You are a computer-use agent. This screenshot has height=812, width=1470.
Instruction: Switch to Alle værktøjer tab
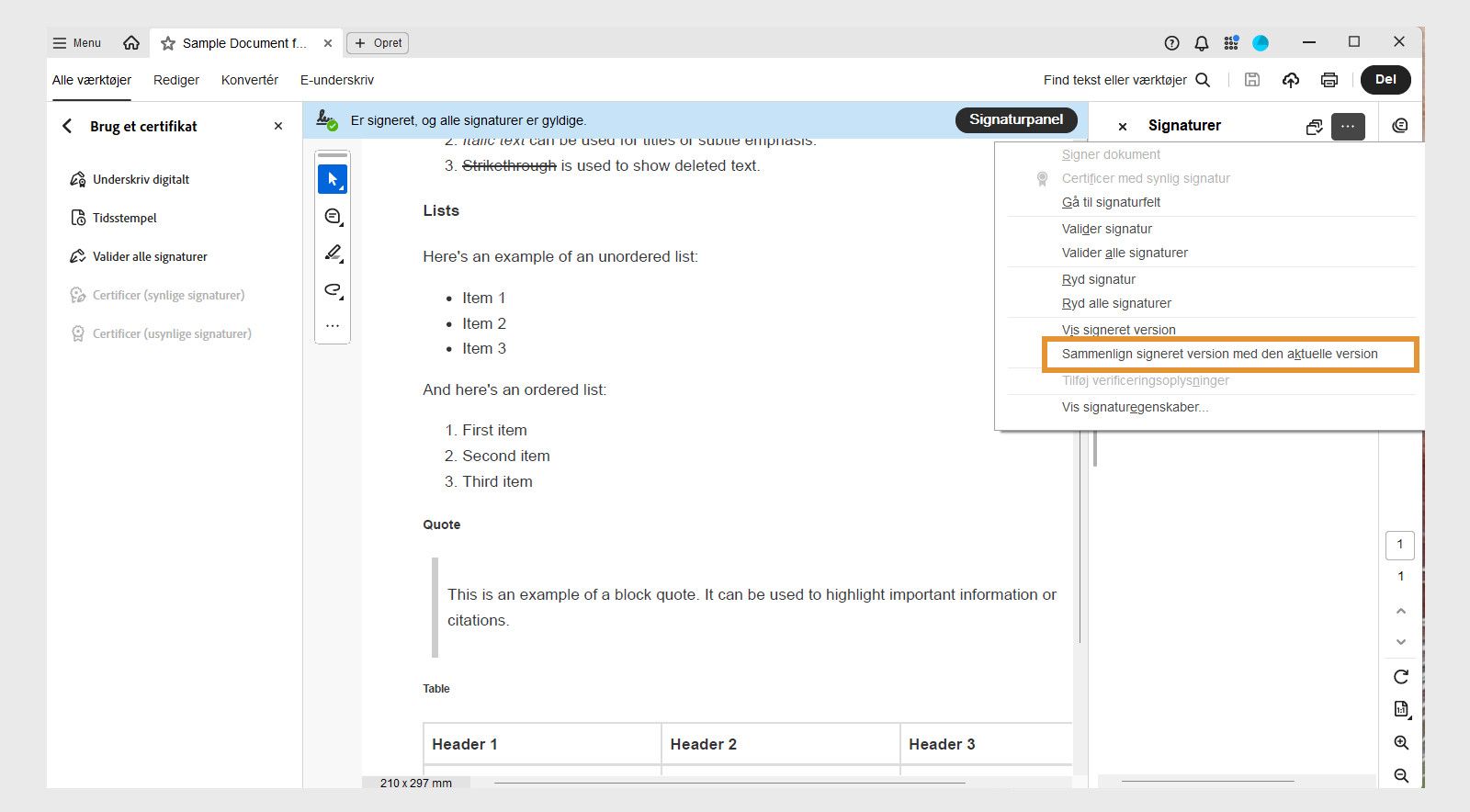click(x=92, y=80)
